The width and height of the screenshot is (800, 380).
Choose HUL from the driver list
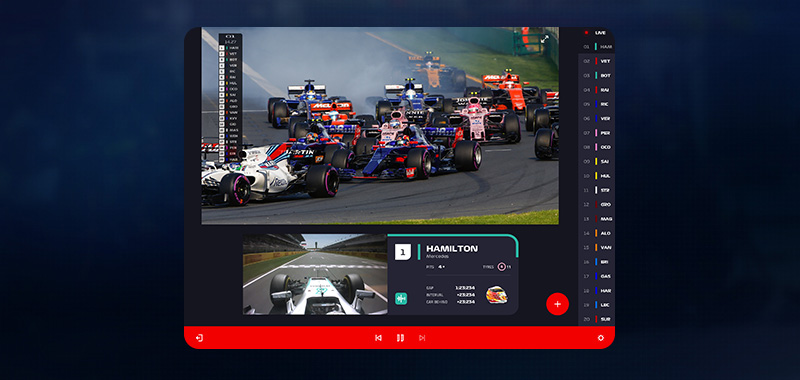596,175
